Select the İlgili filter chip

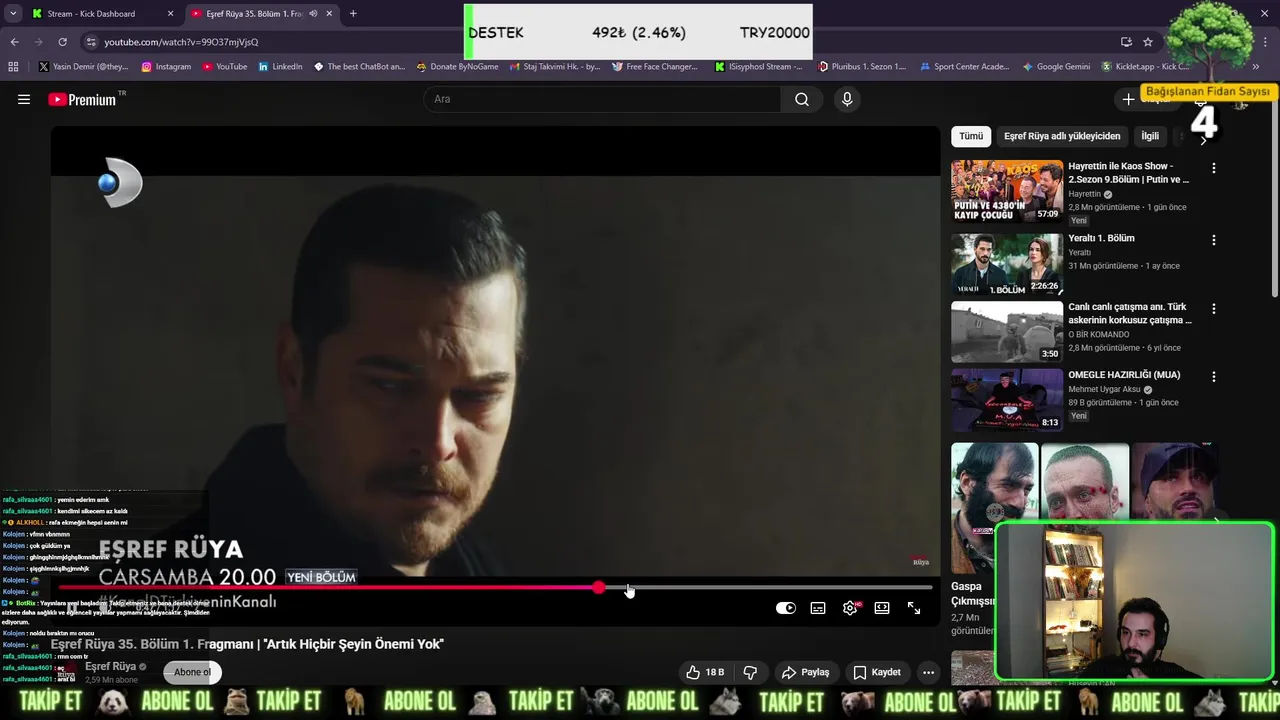pyautogui.click(x=1150, y=136)
